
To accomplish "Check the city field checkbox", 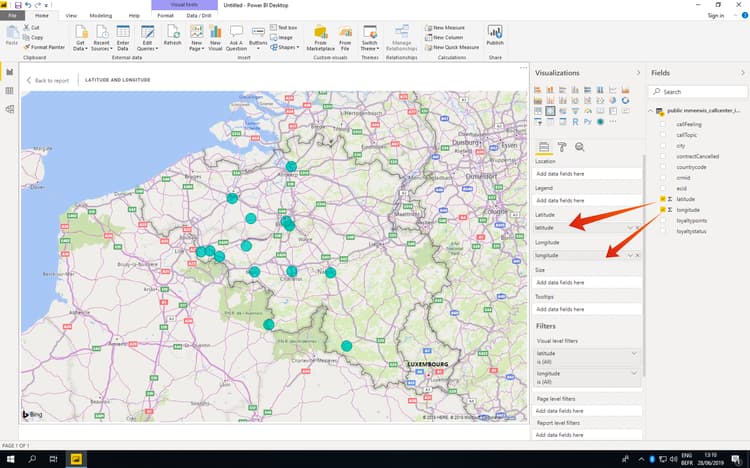I will coord(662,145).
